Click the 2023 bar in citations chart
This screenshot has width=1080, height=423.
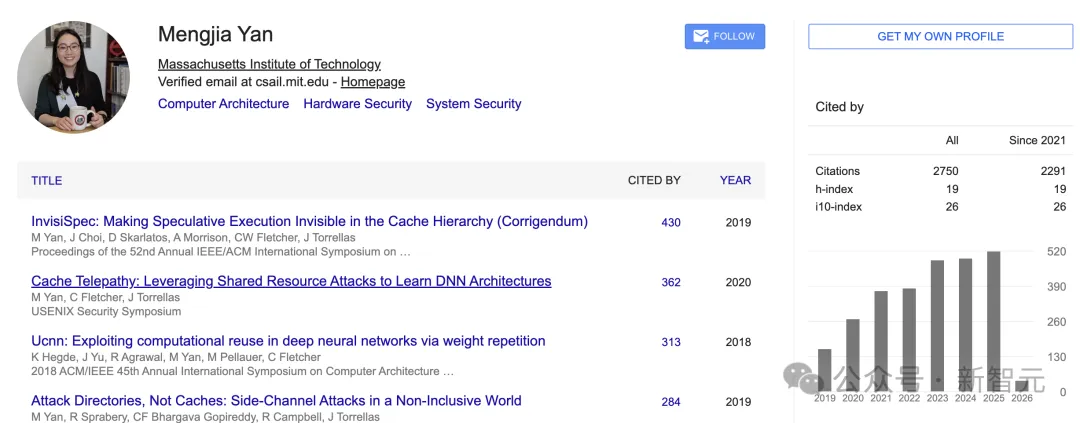pos(937,325)
